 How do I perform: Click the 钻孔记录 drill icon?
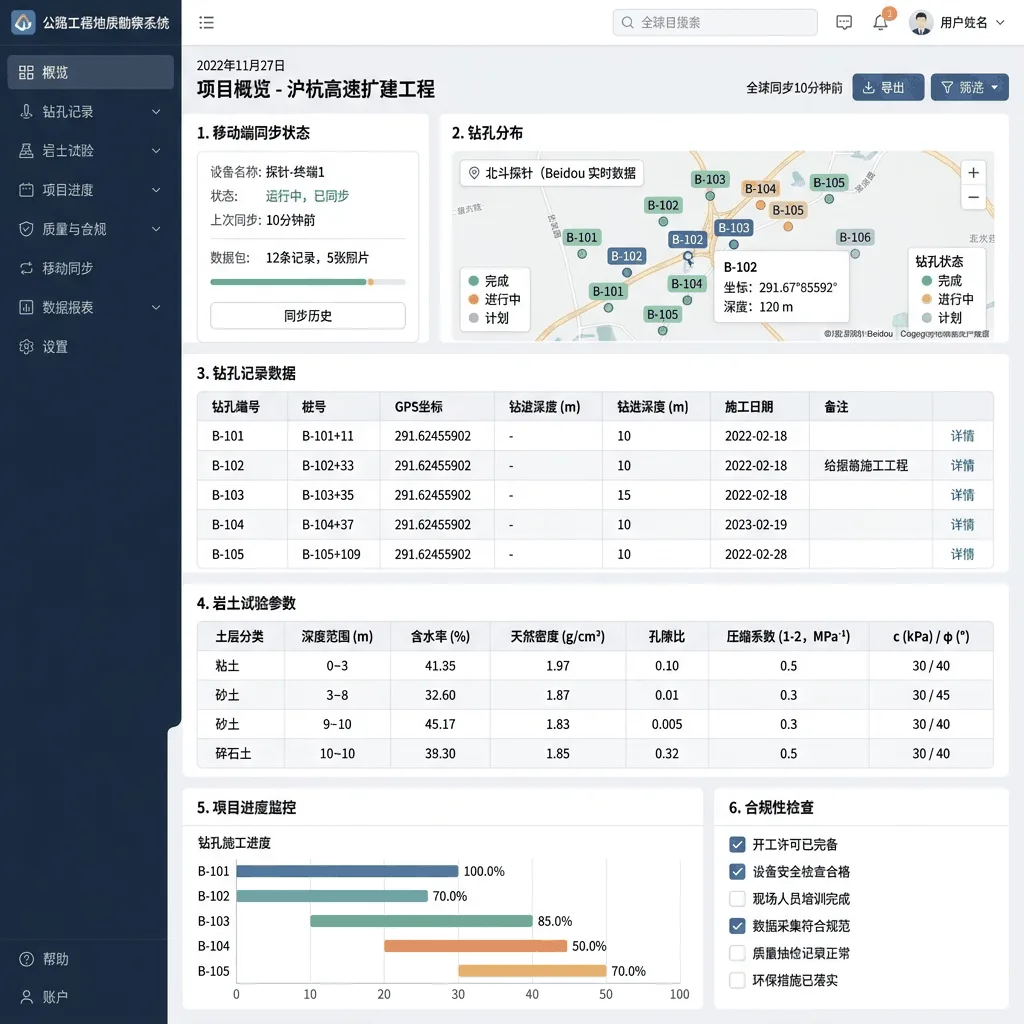point(26,112)
